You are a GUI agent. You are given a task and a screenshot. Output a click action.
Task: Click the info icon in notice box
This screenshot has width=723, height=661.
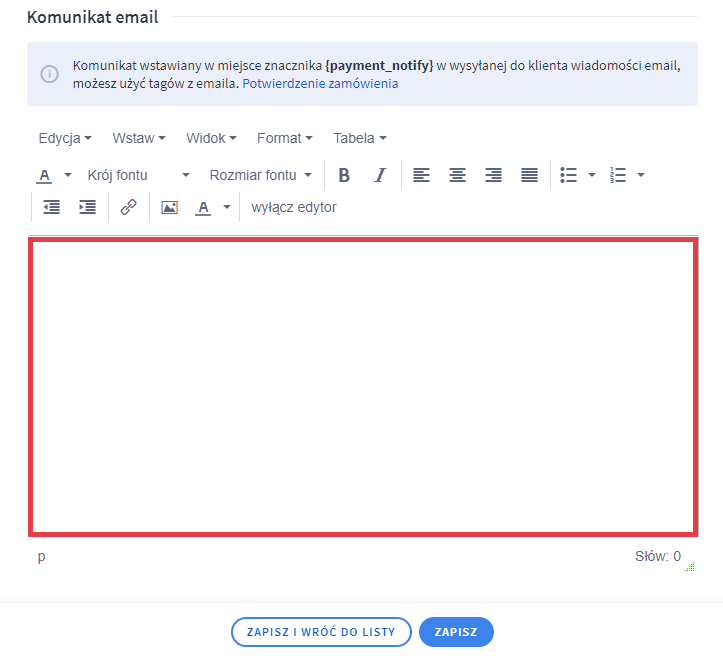point(49,74)
